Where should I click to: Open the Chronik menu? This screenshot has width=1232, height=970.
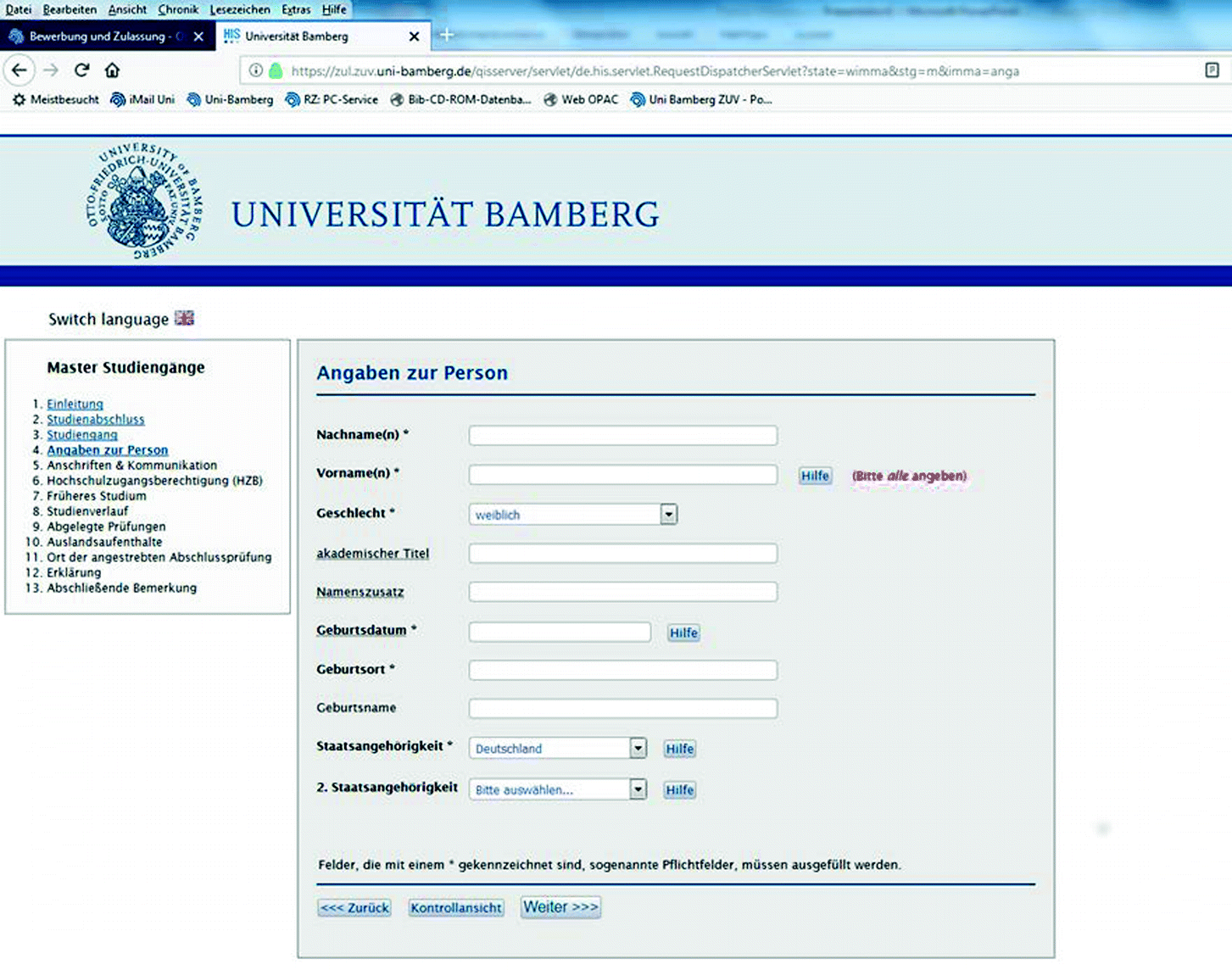point(178,9)
